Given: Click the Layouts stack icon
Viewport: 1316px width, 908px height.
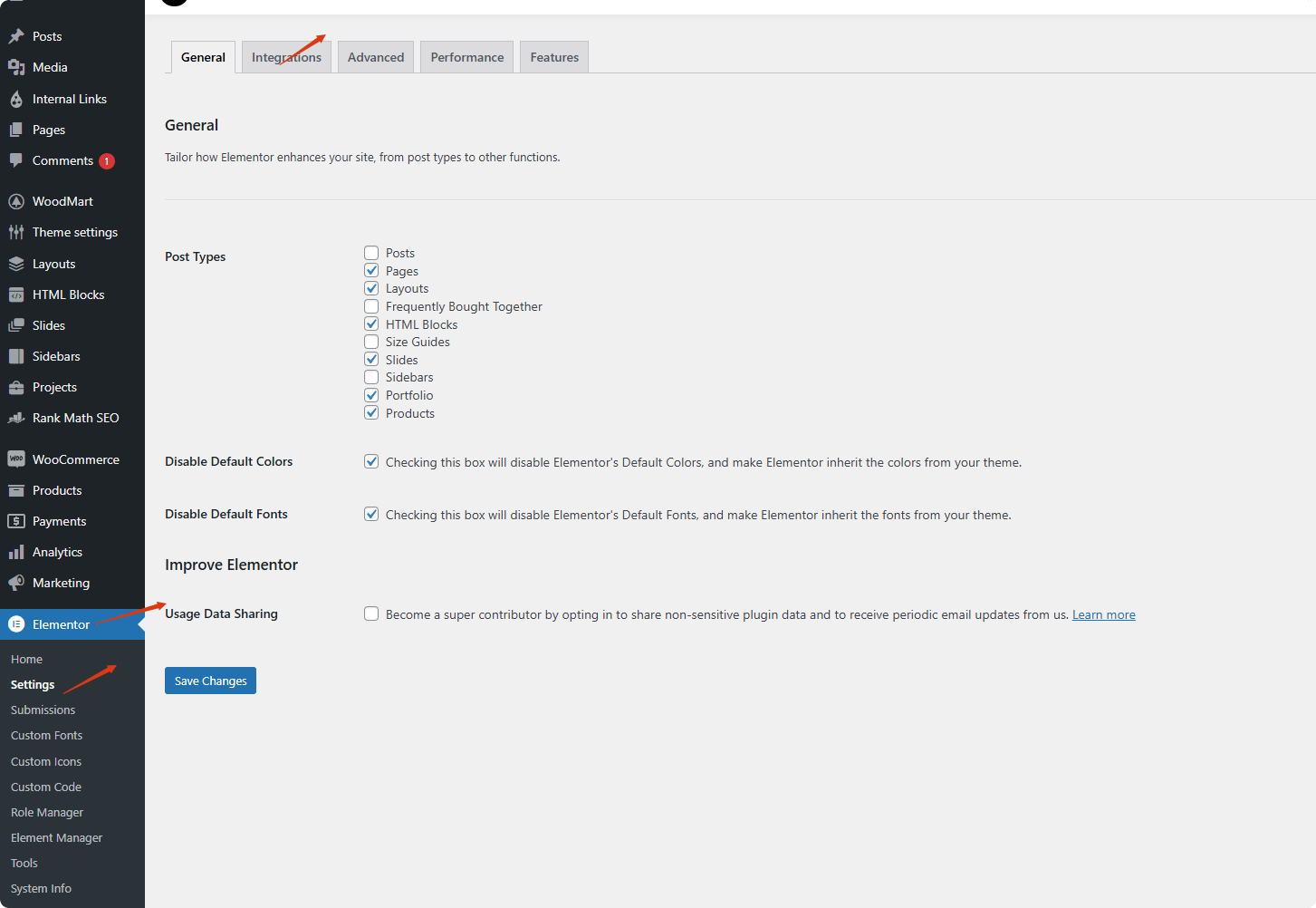Looking at the screenshot, I should pos(16,264).
